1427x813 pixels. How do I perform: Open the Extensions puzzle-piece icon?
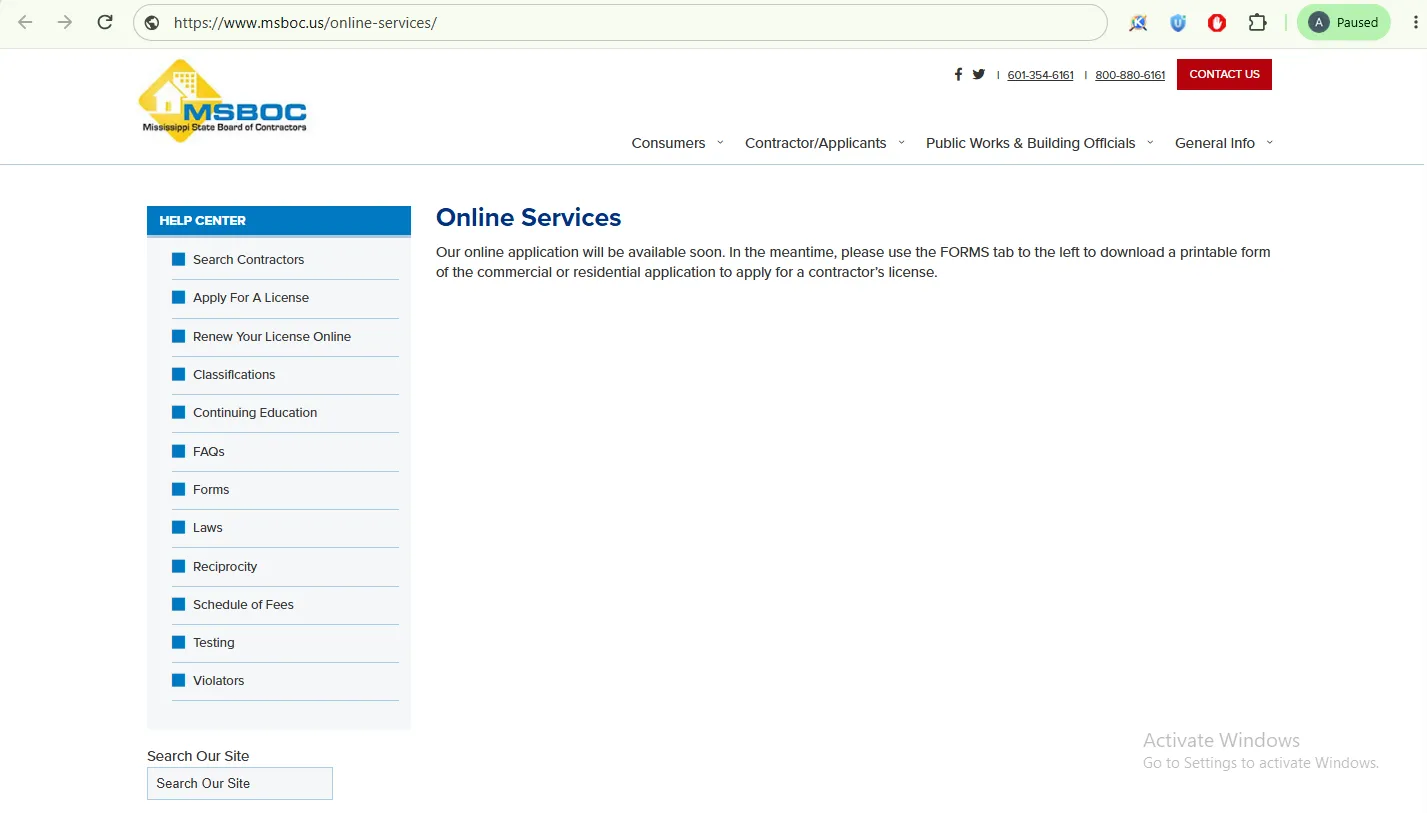pos(1257,22)
